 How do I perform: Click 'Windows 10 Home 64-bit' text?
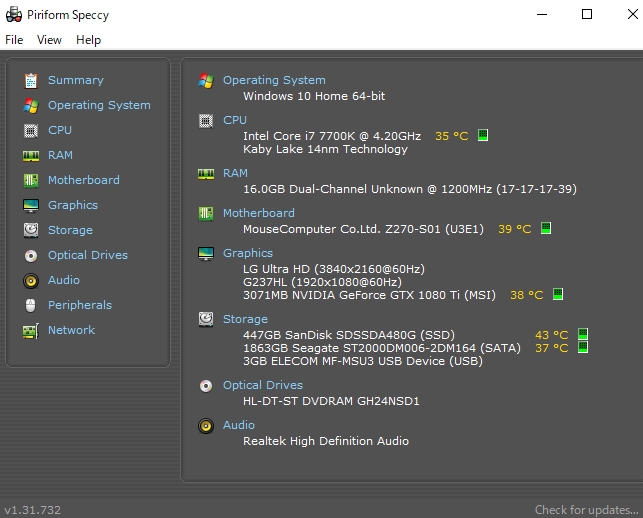pyautogui.click(x=314, y=96)
